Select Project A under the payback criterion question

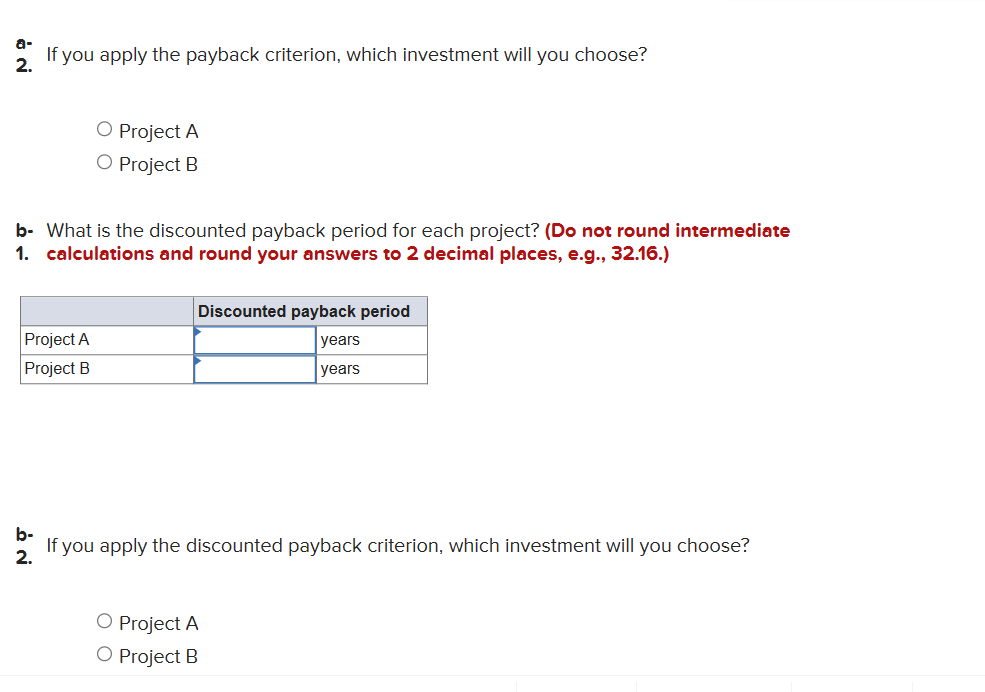(x=104, y=128)
